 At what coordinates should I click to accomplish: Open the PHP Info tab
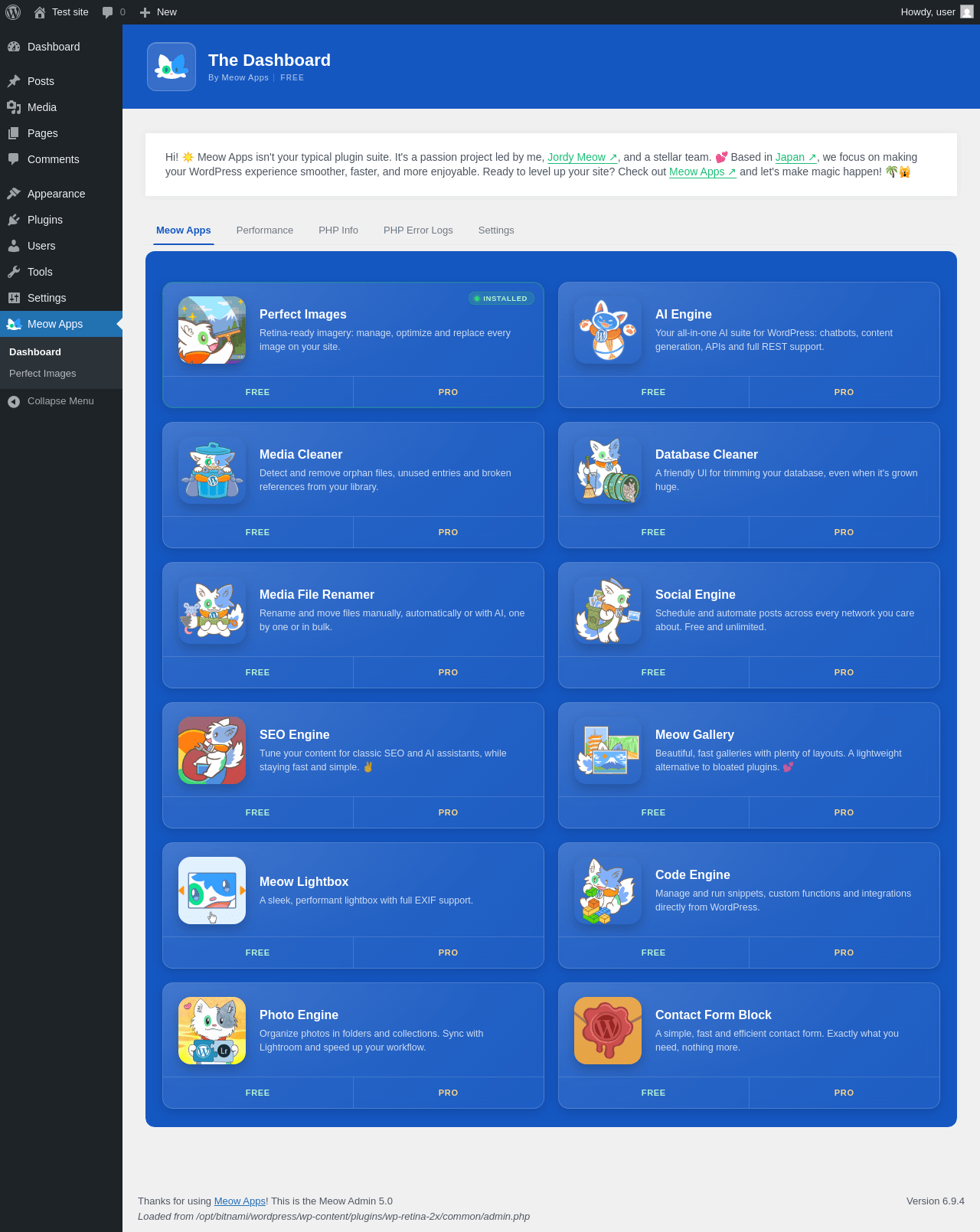(x=338, y=230)
